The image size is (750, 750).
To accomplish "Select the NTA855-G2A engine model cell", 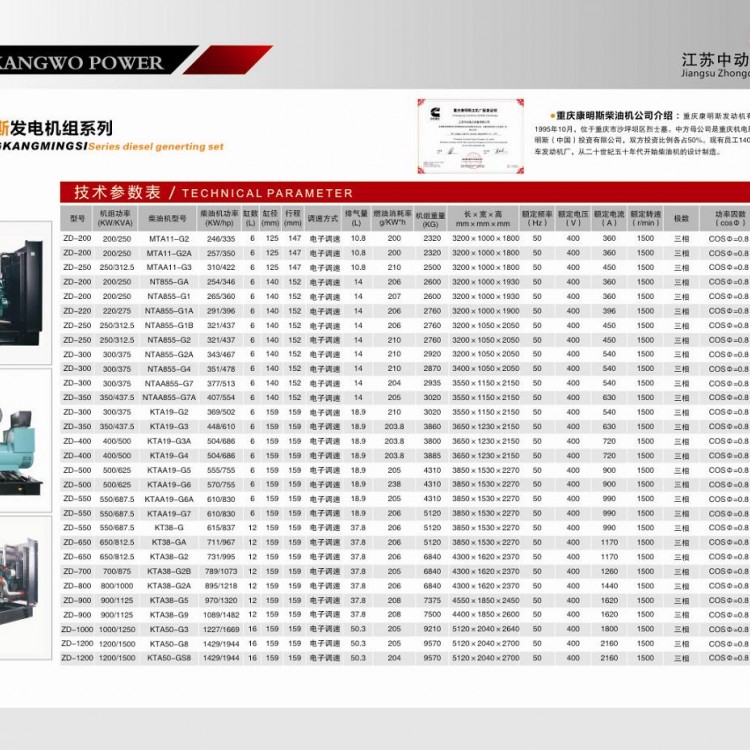I will (x=169, y=354).
